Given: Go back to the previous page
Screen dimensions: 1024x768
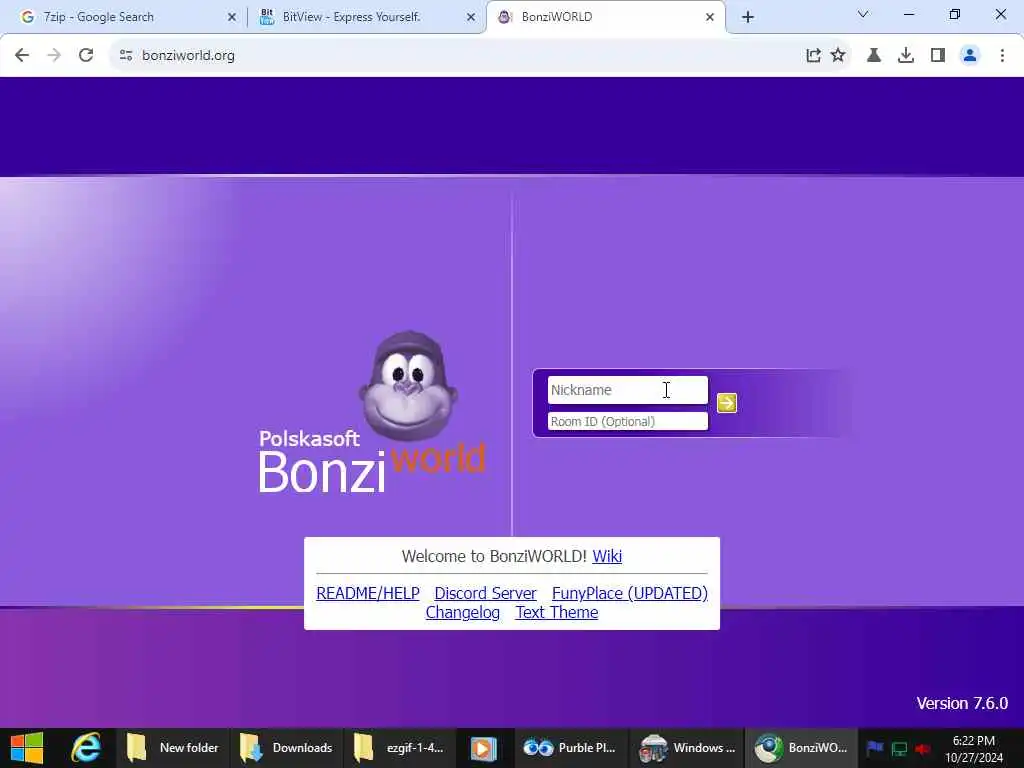Looking at the screenshot, I should point(22,56).
